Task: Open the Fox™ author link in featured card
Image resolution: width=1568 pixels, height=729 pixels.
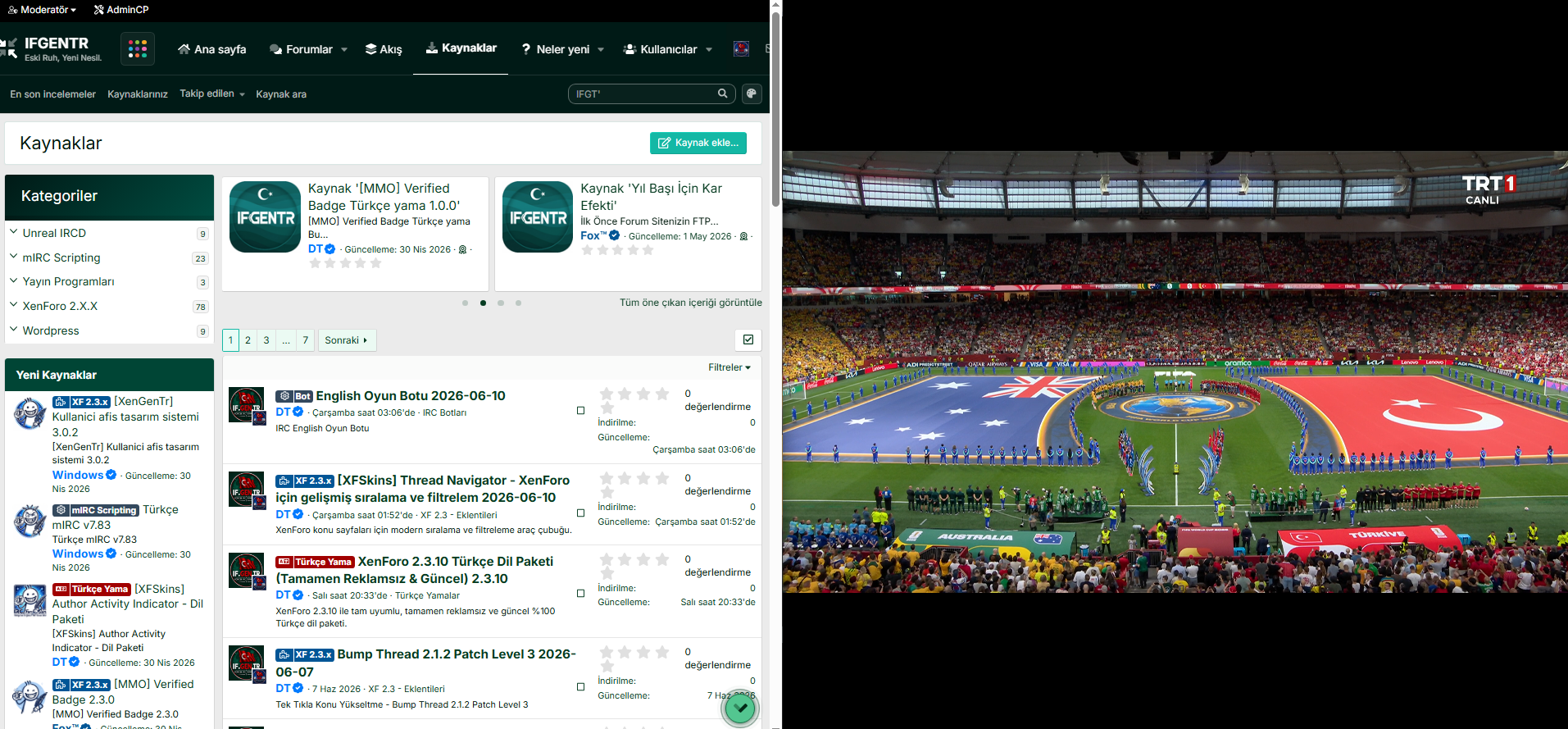Action: click(x=593, y=235)
